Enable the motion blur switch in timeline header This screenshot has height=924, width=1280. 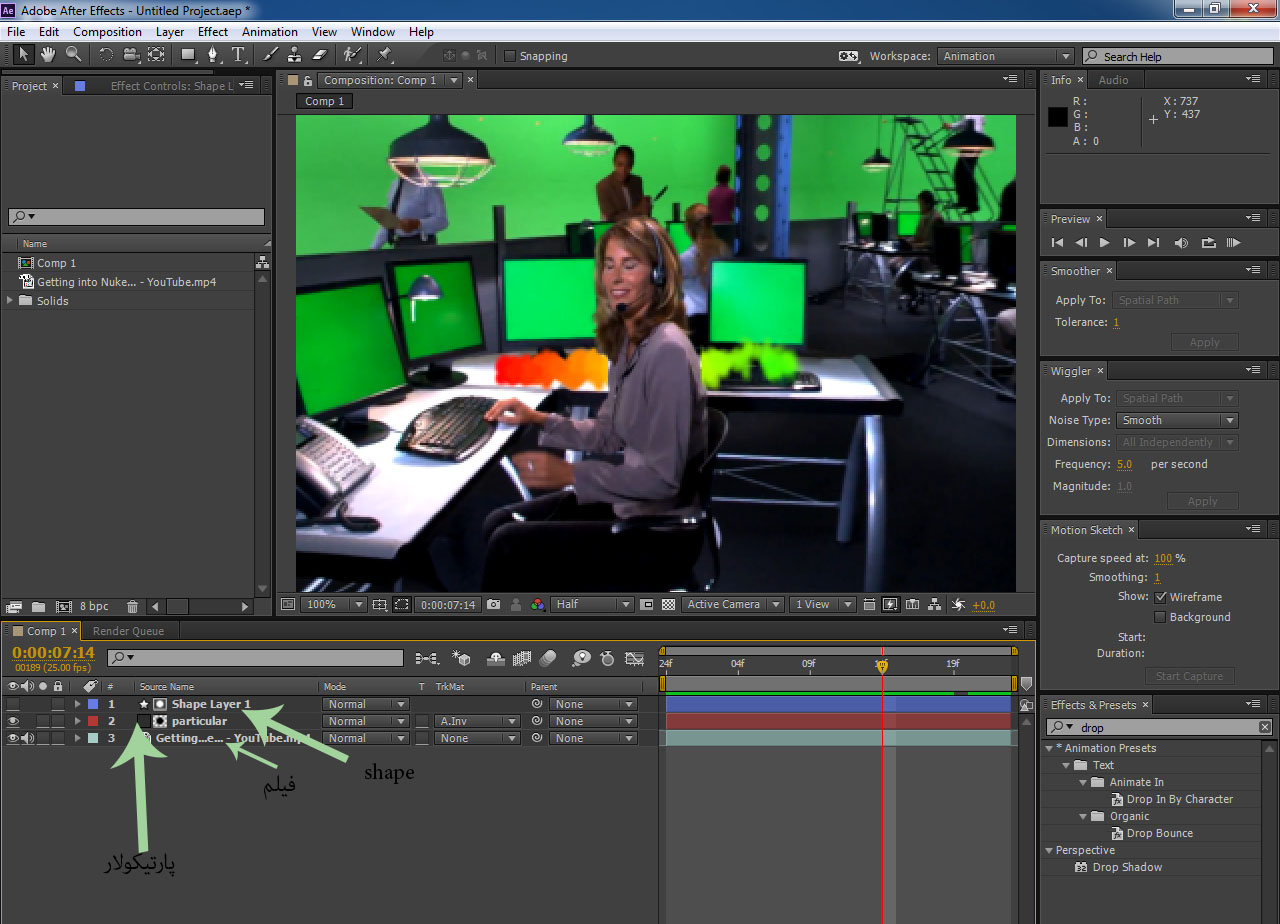[x=547, y=658]
